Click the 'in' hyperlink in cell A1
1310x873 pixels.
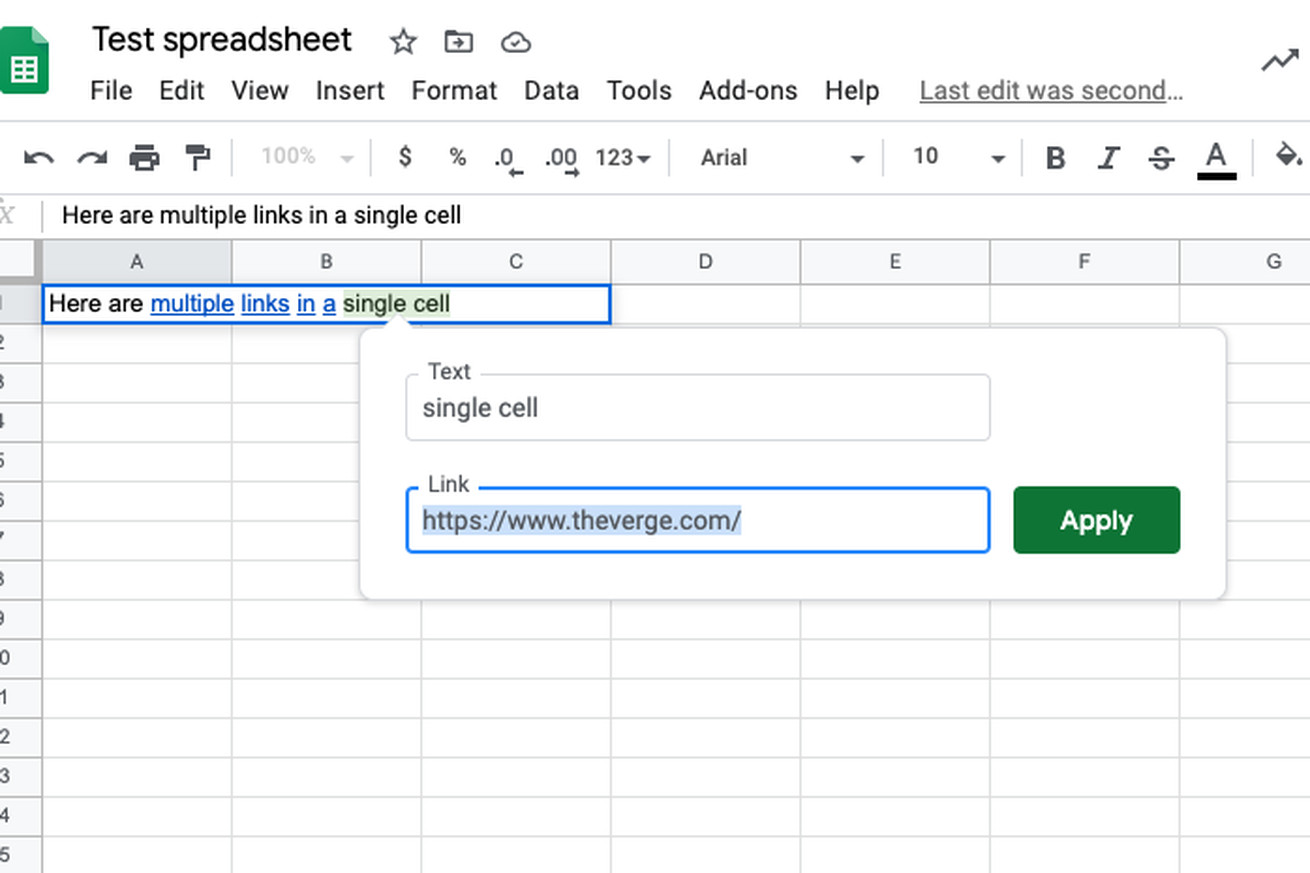coord(306,304)
